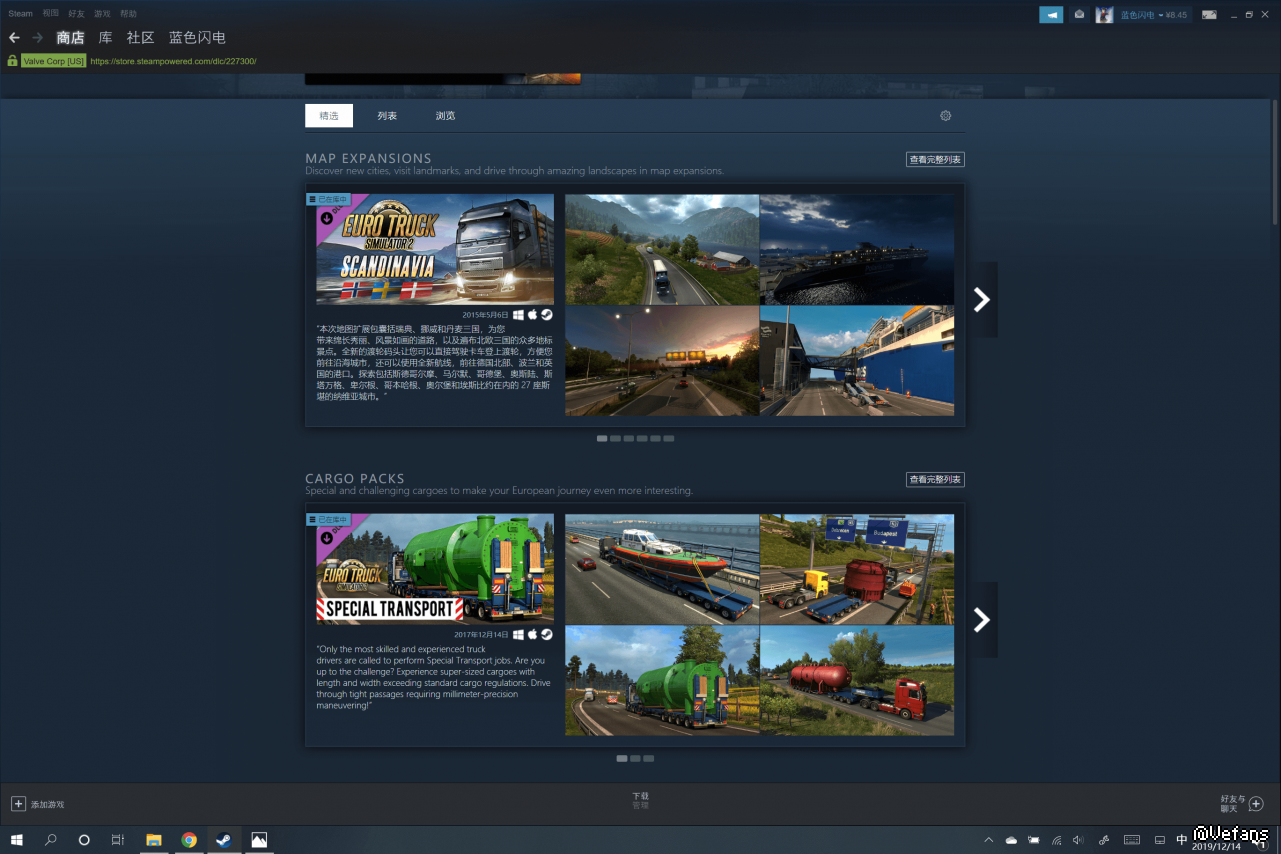Click the Apple icon under Scandinavia
The height and width of the screenshot is (854, 1281).
[533, 314]
